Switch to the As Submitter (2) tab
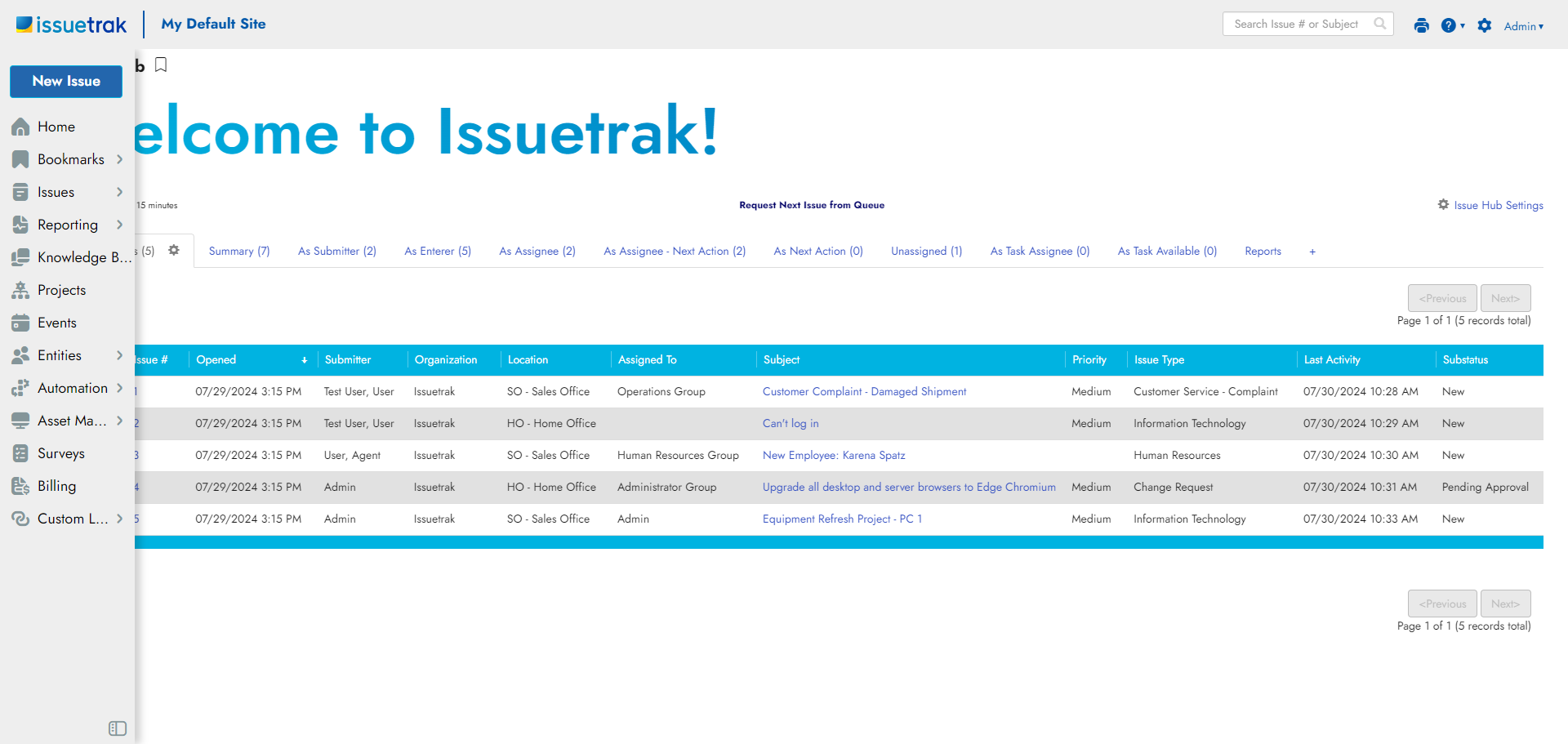The height and width of the screenshot is (744, 1568). (x=337, y=251)
